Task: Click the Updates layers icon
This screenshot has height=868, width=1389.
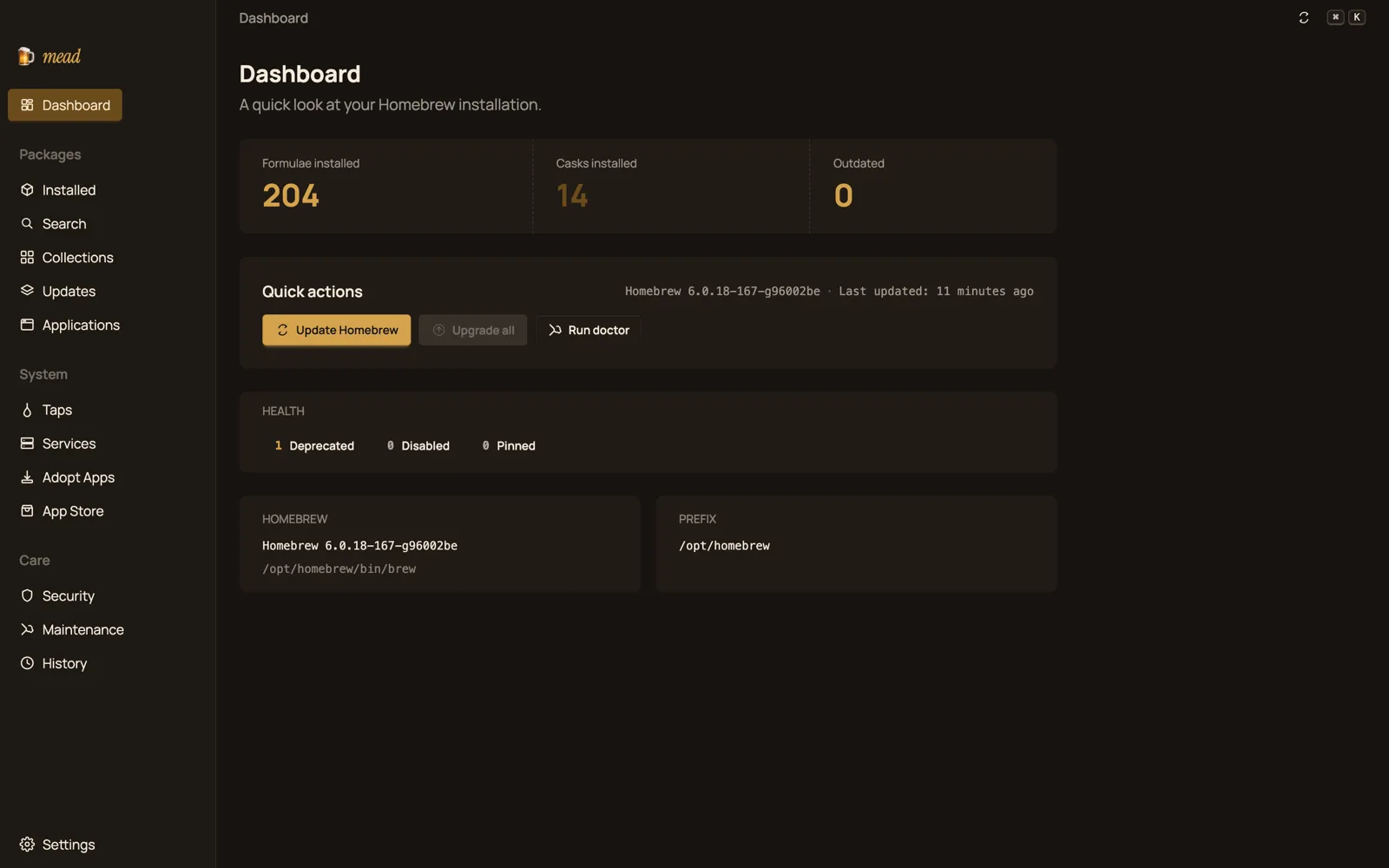Action: coord(27,291)
